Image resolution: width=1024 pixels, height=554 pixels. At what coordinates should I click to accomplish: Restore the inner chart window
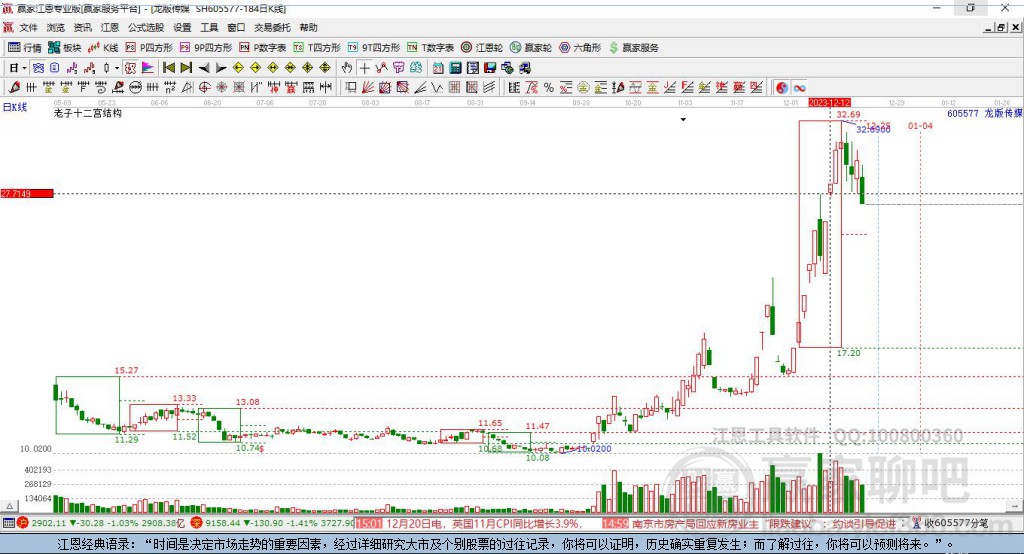(1000, 27)
